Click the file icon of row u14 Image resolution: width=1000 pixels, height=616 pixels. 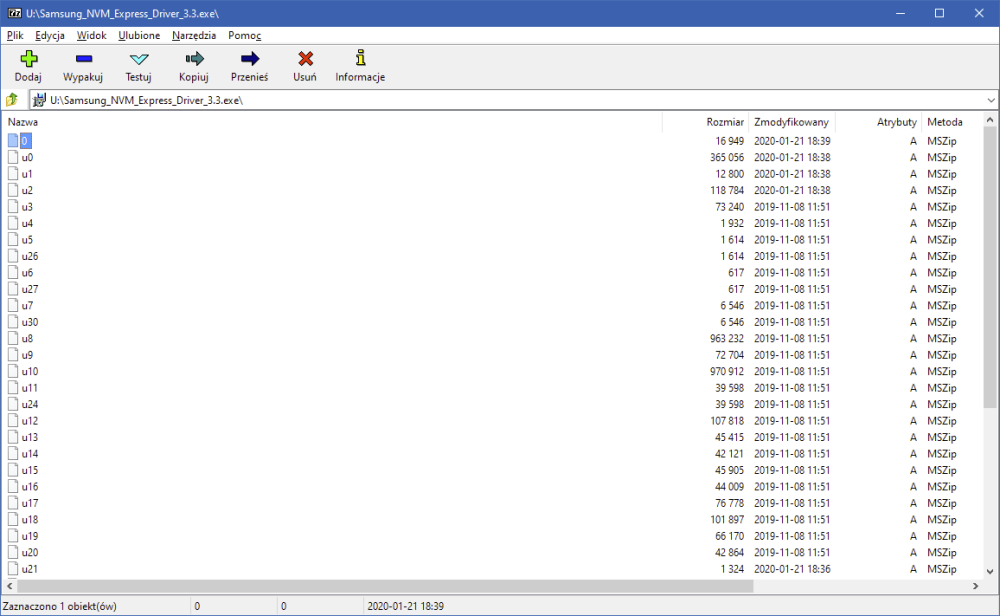[x=13, y=453]
